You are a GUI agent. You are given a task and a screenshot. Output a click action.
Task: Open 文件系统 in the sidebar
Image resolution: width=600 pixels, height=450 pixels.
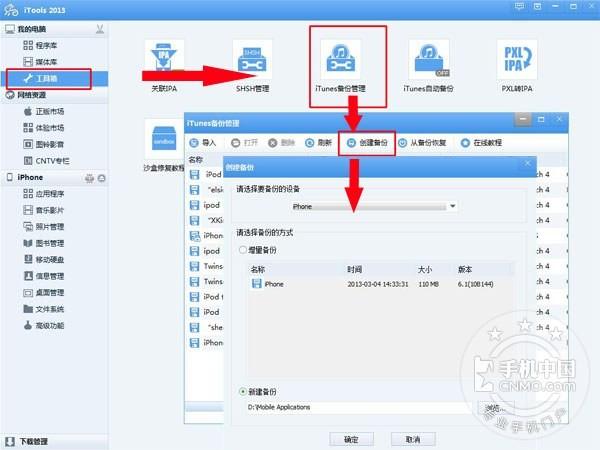pyautogui.click(x=44, y=309)
